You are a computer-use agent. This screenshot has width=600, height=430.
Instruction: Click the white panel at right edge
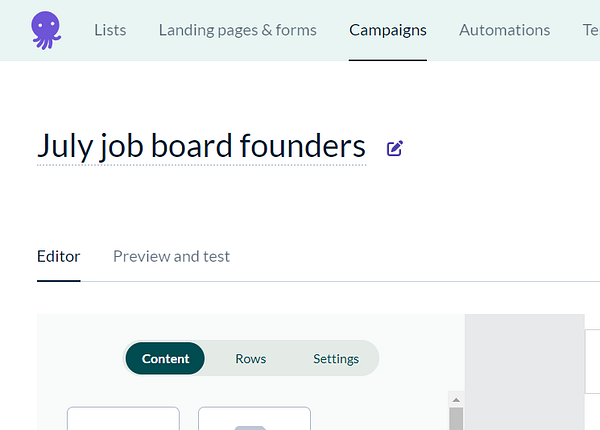pyautogui.click(x=593, y=380)
